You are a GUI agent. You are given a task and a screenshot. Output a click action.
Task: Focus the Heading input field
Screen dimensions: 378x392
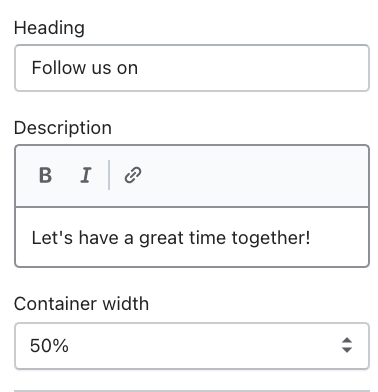(x=192, y=68)
